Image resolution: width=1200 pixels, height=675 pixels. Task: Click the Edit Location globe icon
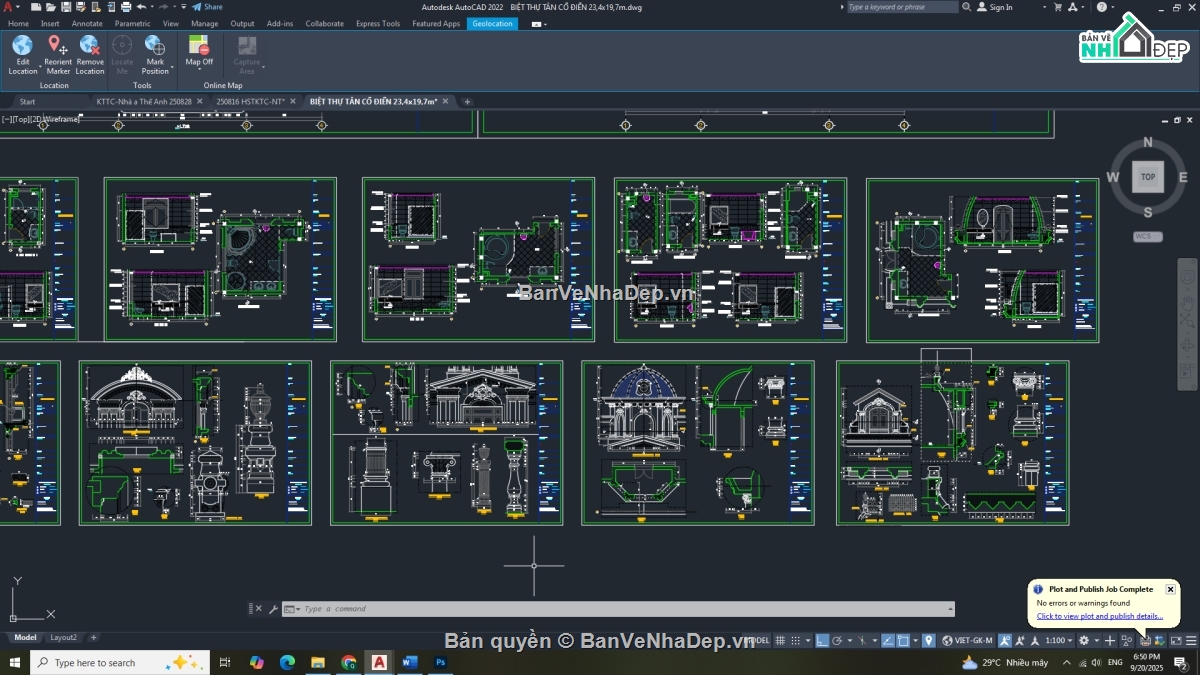click(22, 46)
